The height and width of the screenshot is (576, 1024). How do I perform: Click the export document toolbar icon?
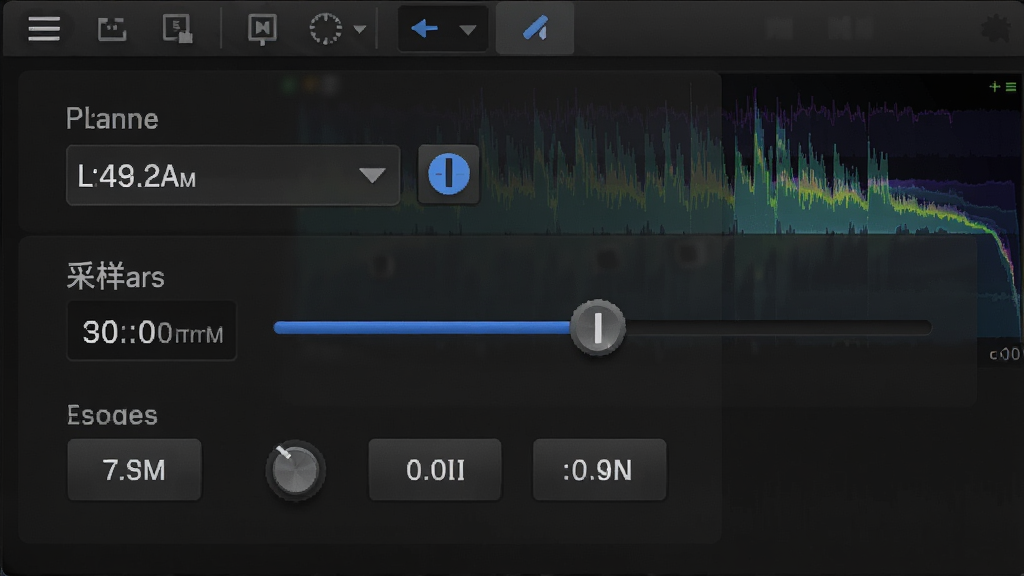178,29
